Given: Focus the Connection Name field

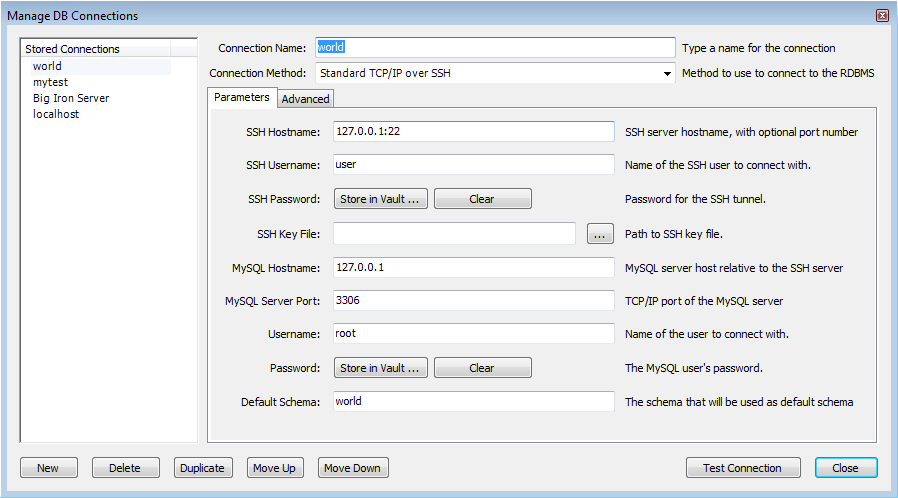Looking at the screenshot, I should (x=495, y=48).
